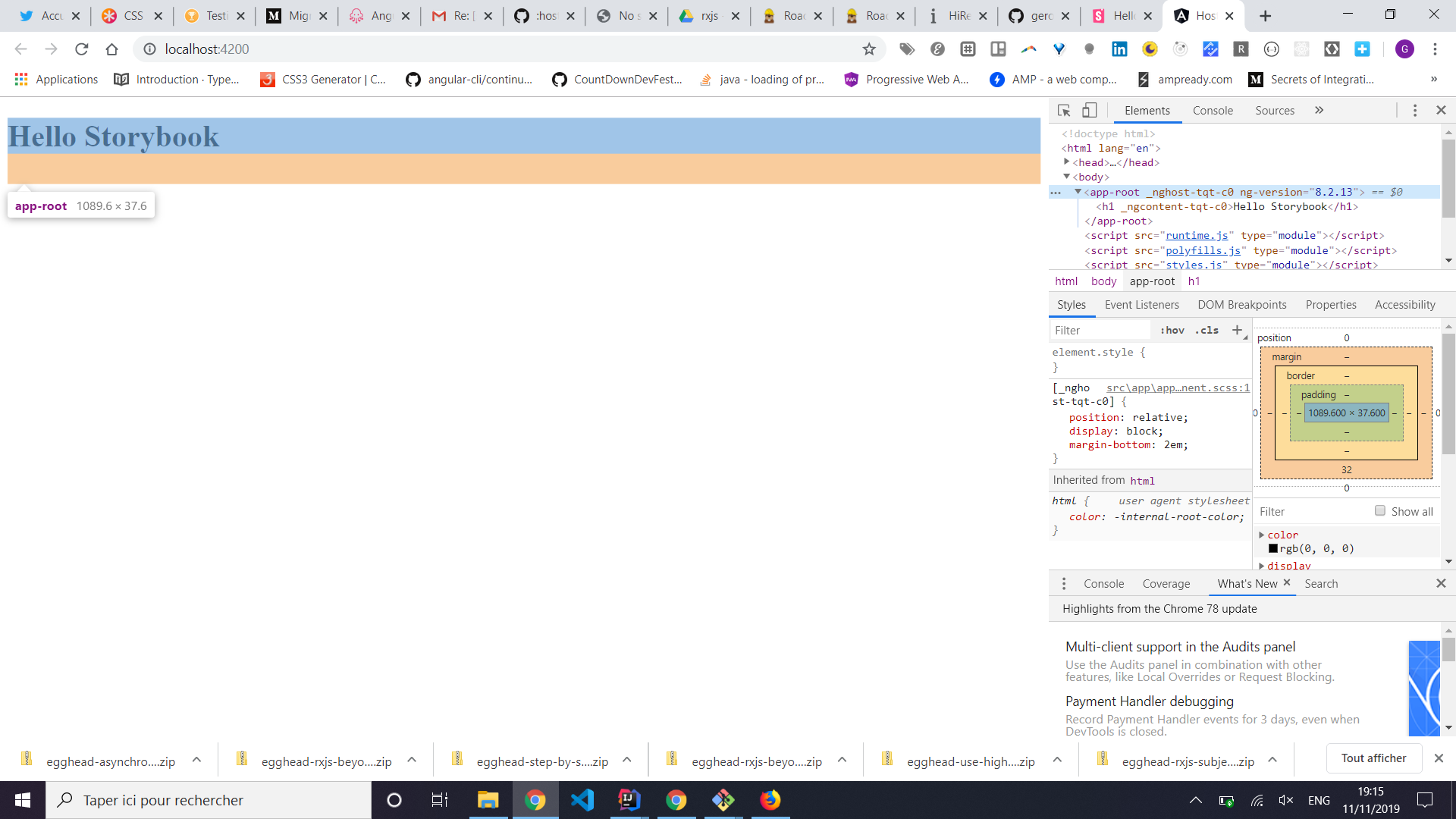Show more DevTools tabs chevron
The width and height of the screenshot is (1456, 819).
1319,111
